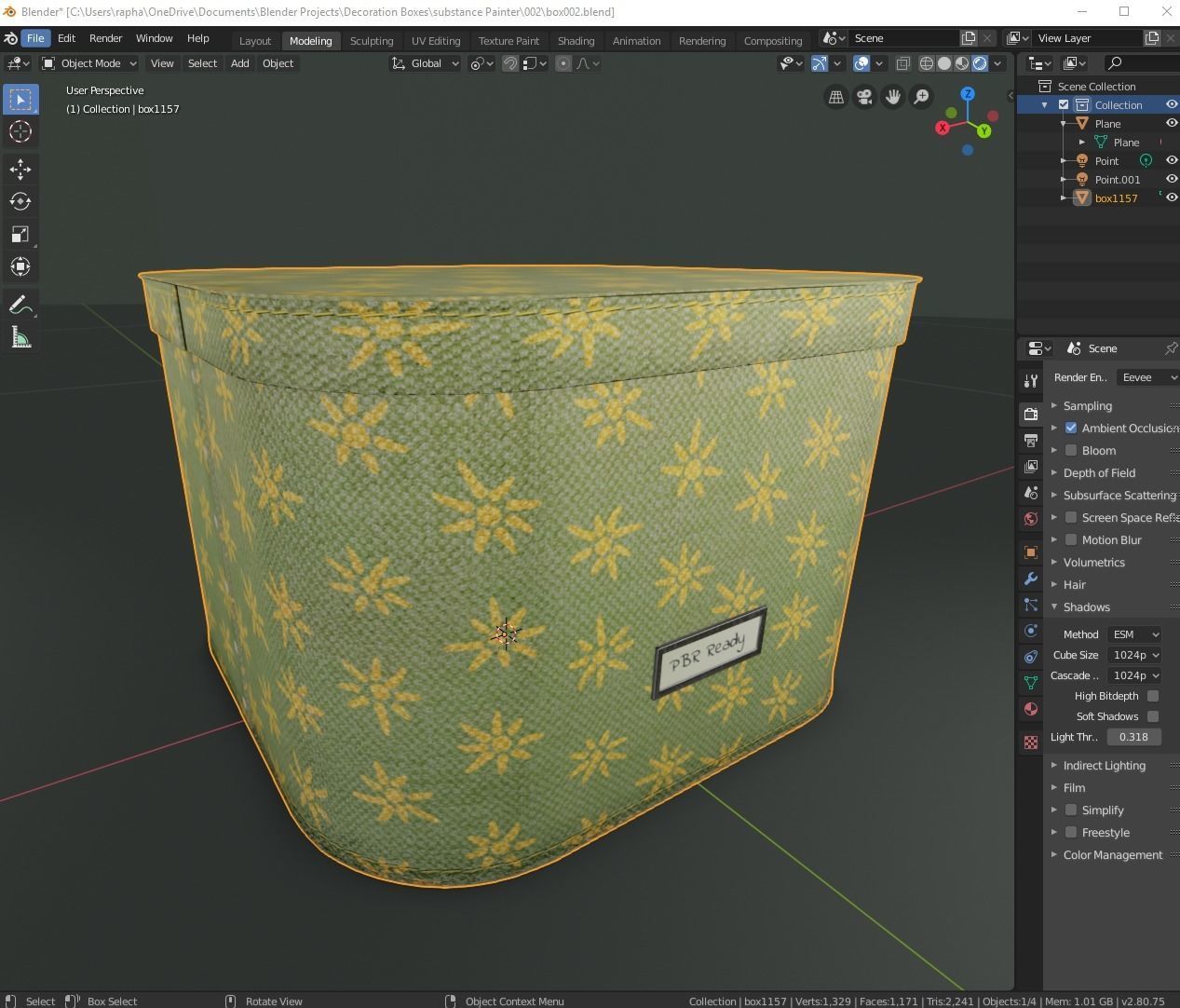Screen dimensions: 1180x1008
Task: Toggle orthographic grid view icon
Action: tap(836, 97)
